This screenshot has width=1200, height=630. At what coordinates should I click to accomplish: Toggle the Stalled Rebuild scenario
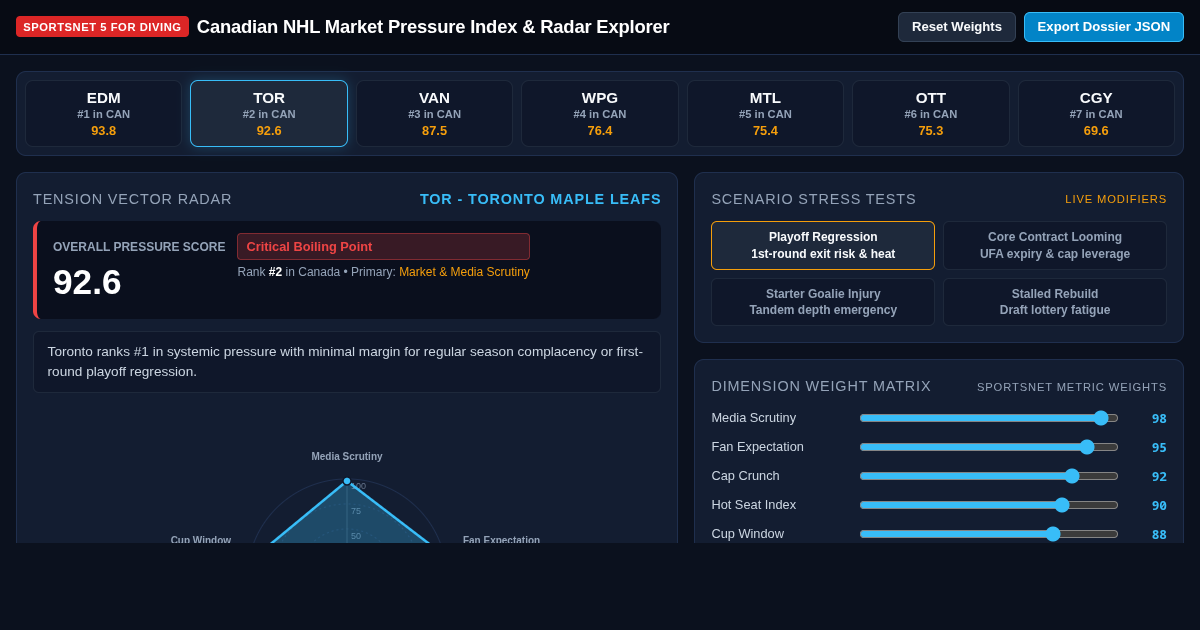(x=1055, y=302)
